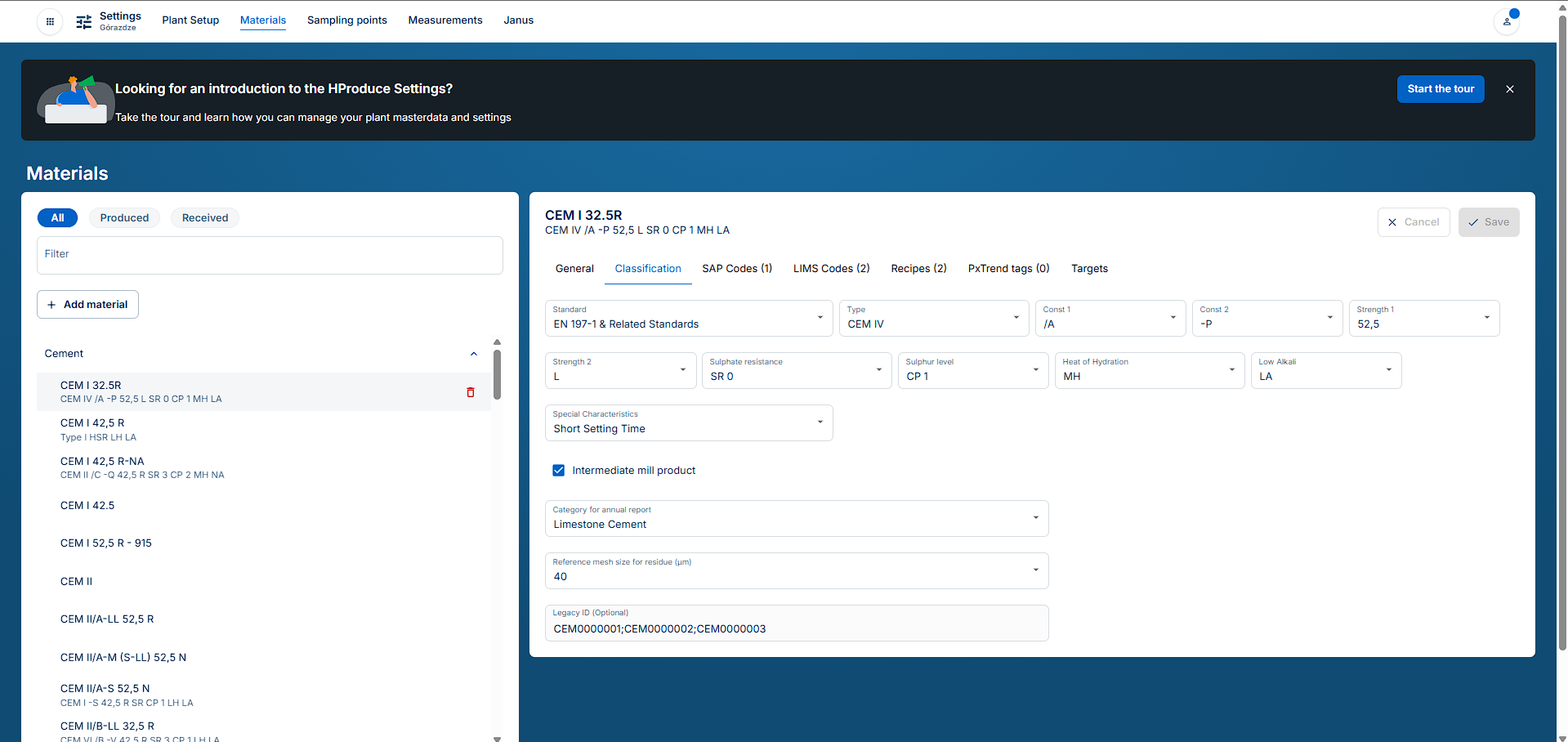Image resolution: width=1568 pixels, height=742 pixels.
Task: Open the Const 1 dropdown
Action: [x=1110, y=318]
